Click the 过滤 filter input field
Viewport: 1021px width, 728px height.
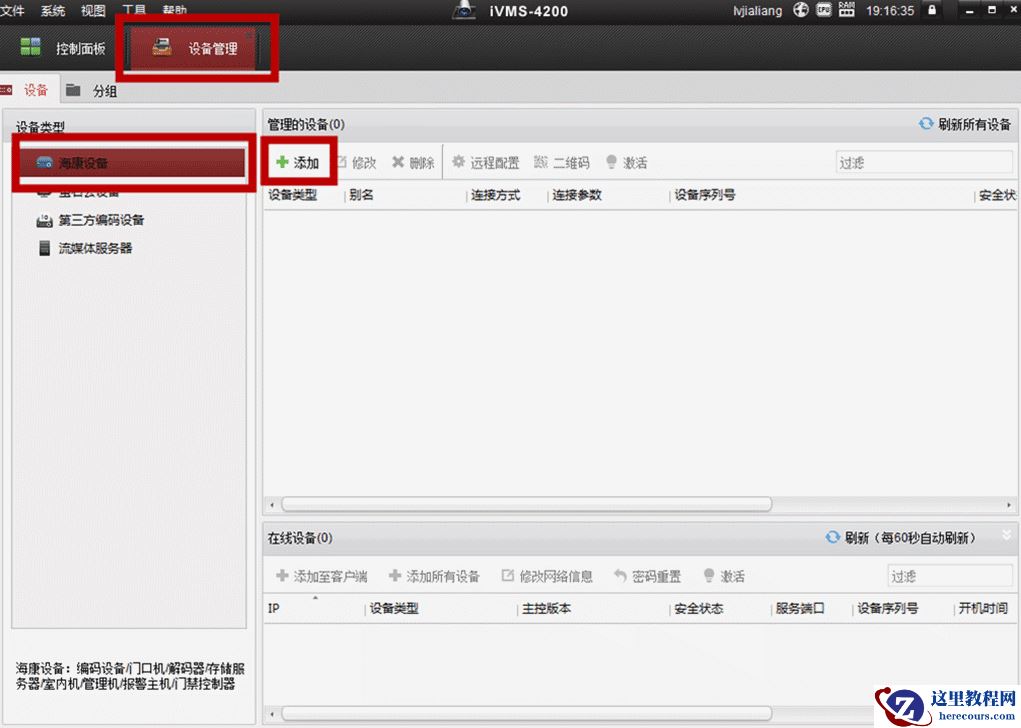click(923, 160)
